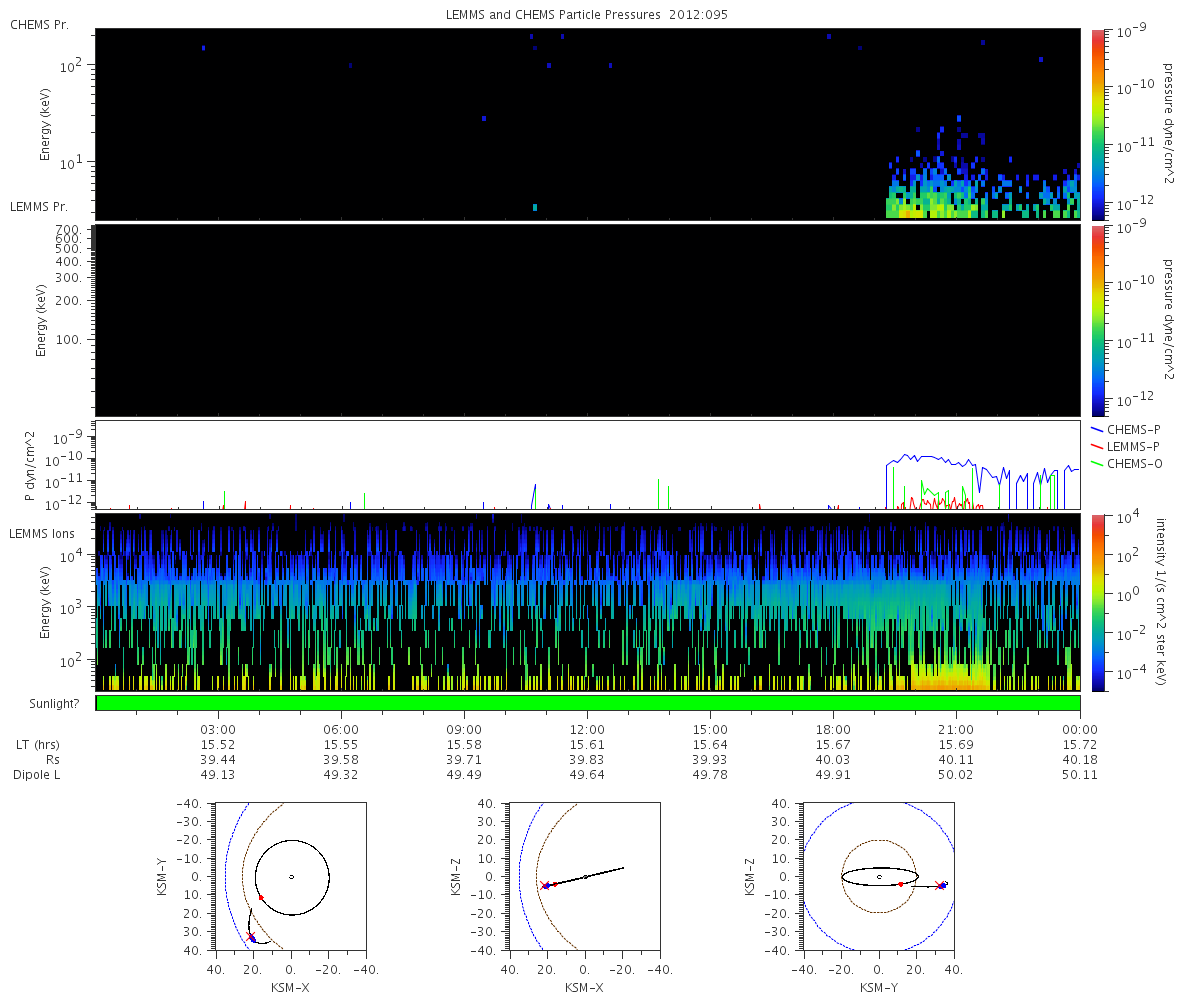
Task: Select Rs value 40.18
Action: [x=1080, y=760]
